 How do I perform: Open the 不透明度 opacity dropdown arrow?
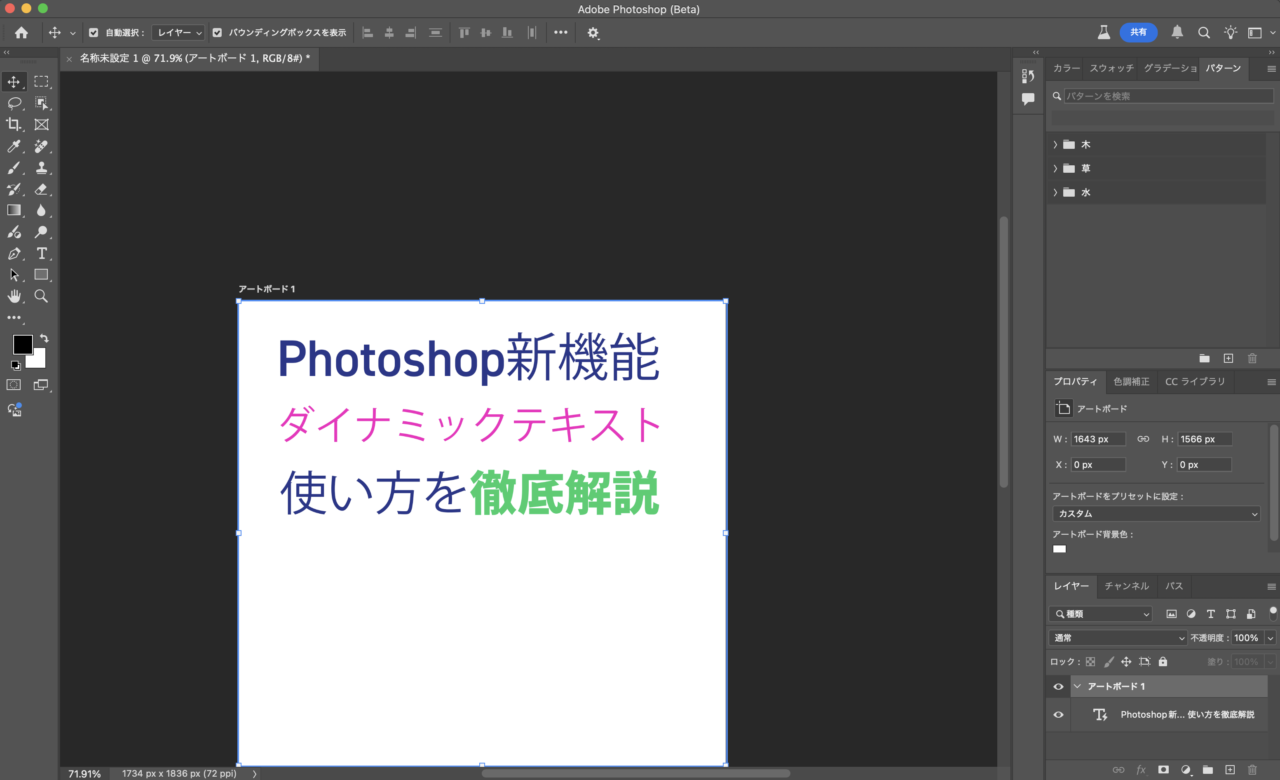(1270, 638)
